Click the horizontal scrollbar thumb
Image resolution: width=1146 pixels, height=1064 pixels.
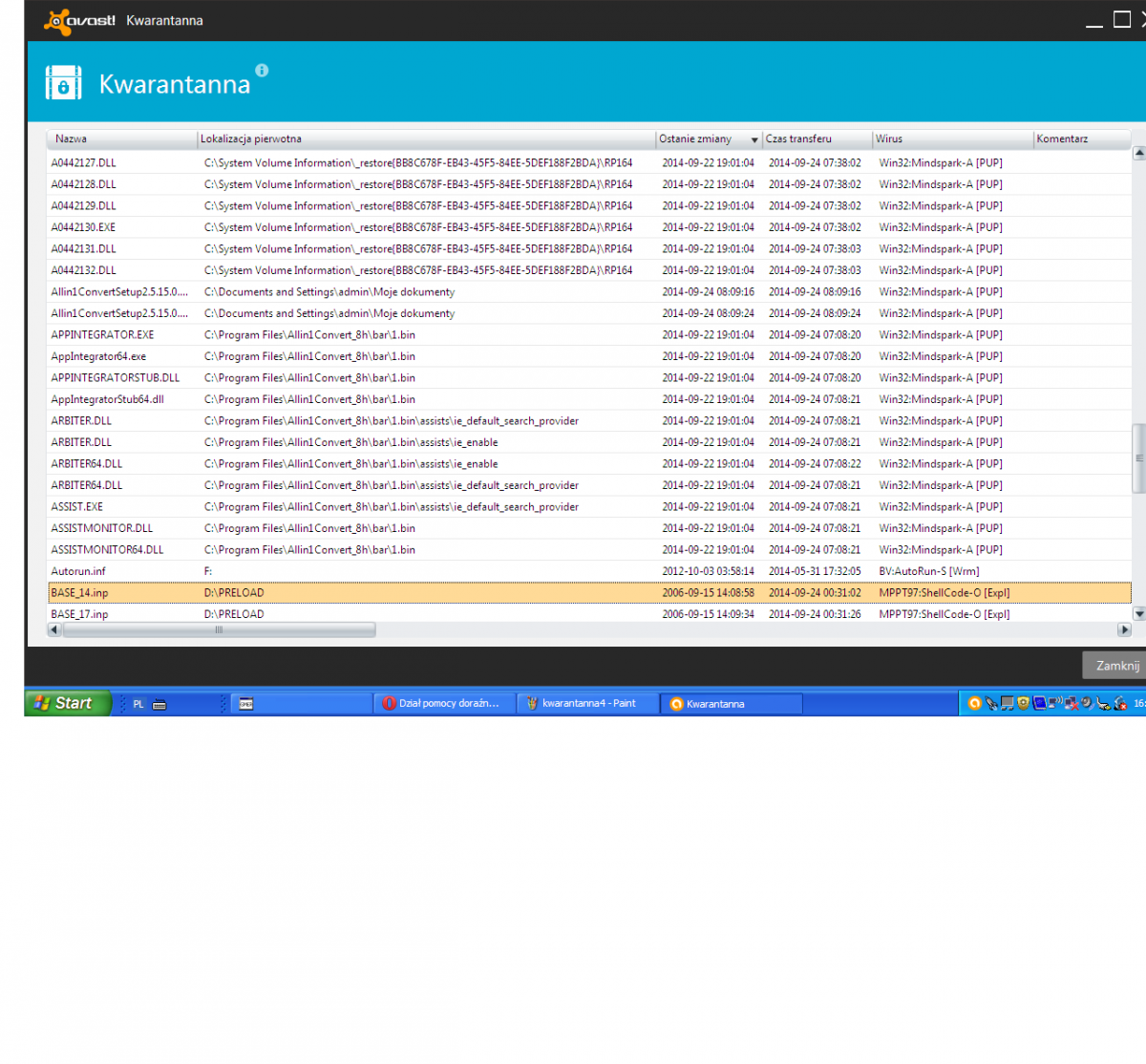tap(218, 629)
